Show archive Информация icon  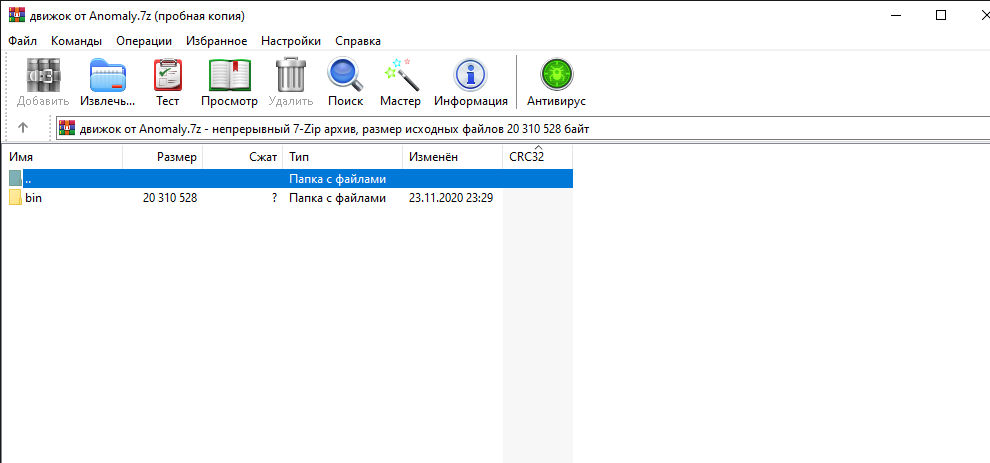click(x=470, y=76)
